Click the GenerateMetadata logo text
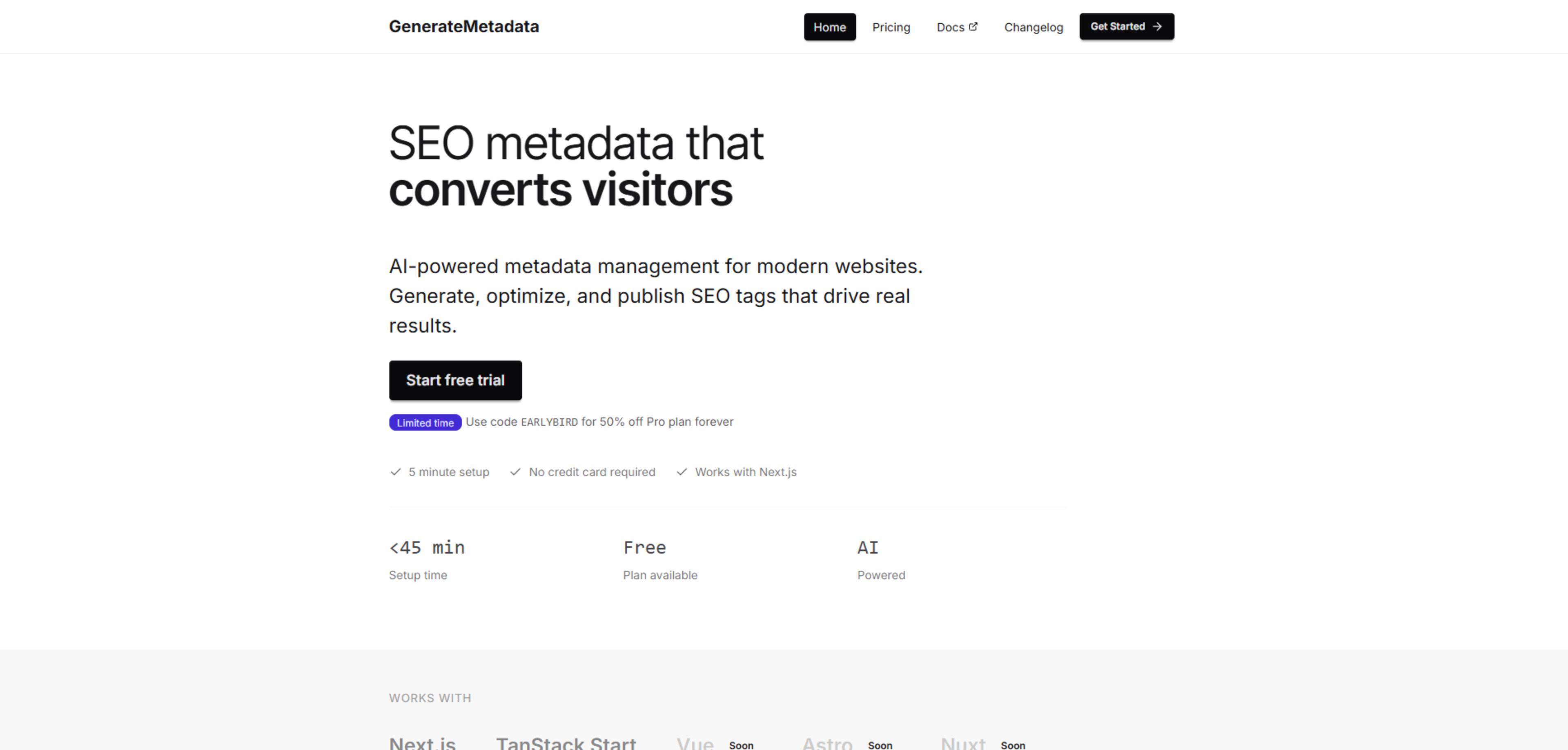 click(464, 26)
